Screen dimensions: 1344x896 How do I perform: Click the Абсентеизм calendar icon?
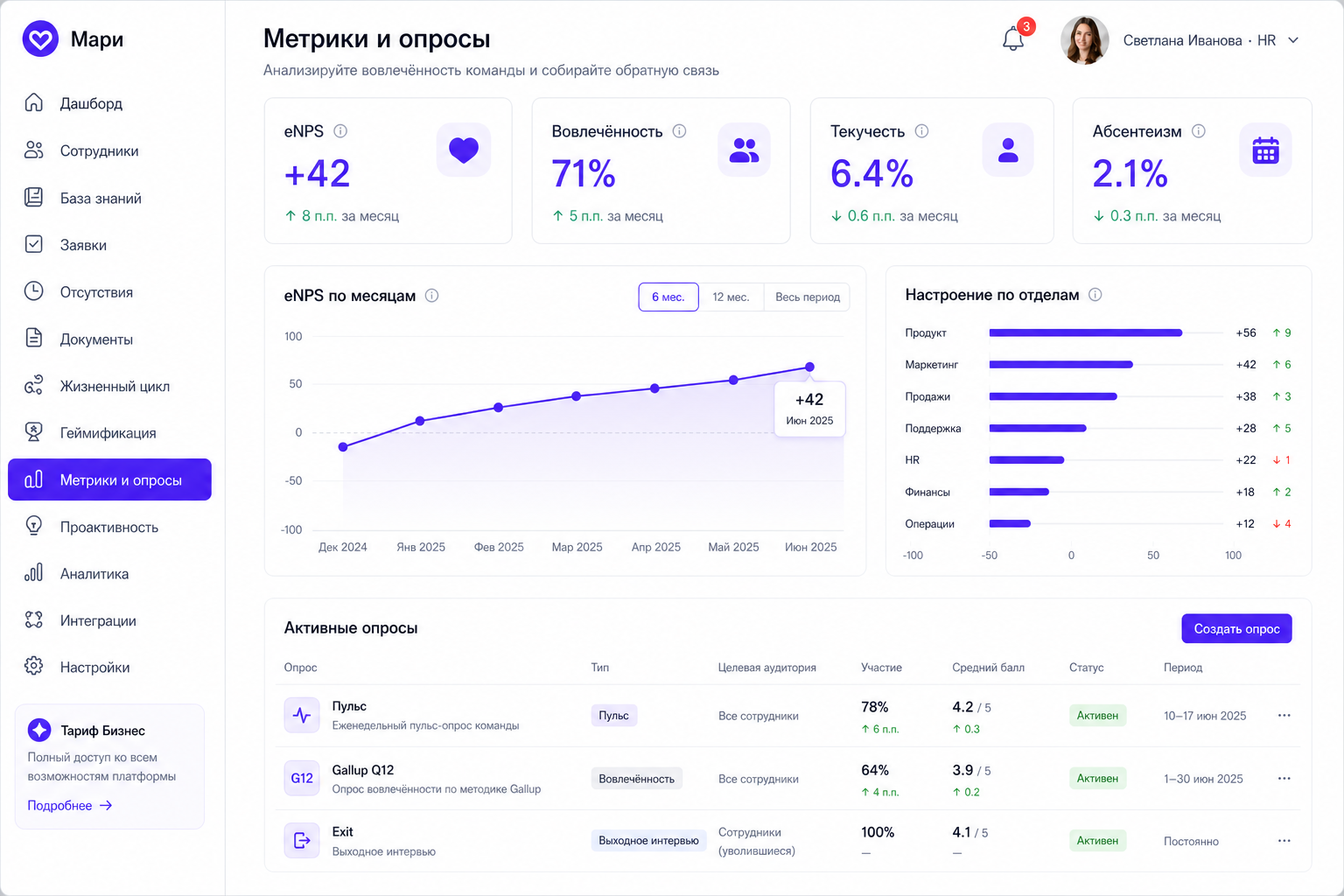tap(1265, 150)
